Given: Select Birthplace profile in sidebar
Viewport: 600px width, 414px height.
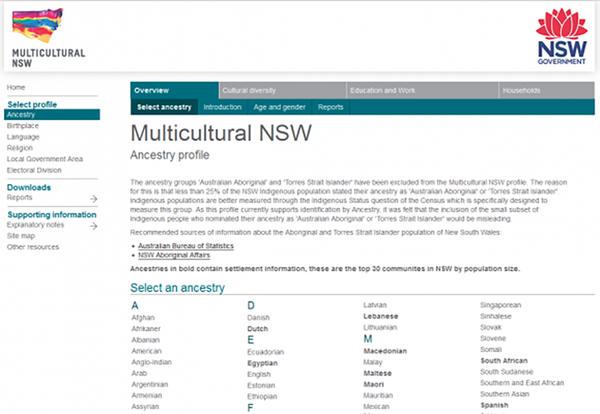Looking at the screenshot, I should point(23,126).
